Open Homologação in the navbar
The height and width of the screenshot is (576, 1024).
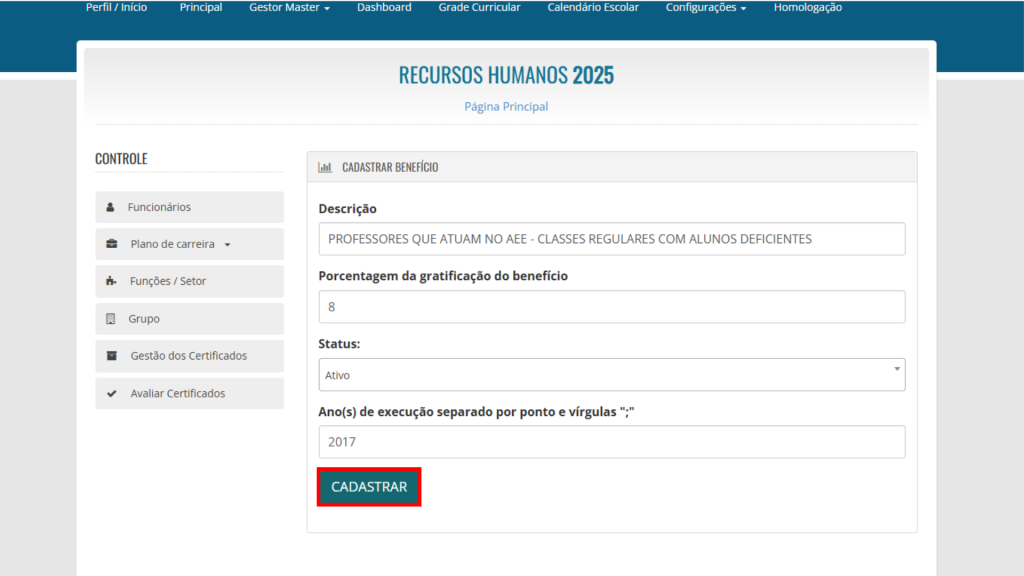coord(808,7)
